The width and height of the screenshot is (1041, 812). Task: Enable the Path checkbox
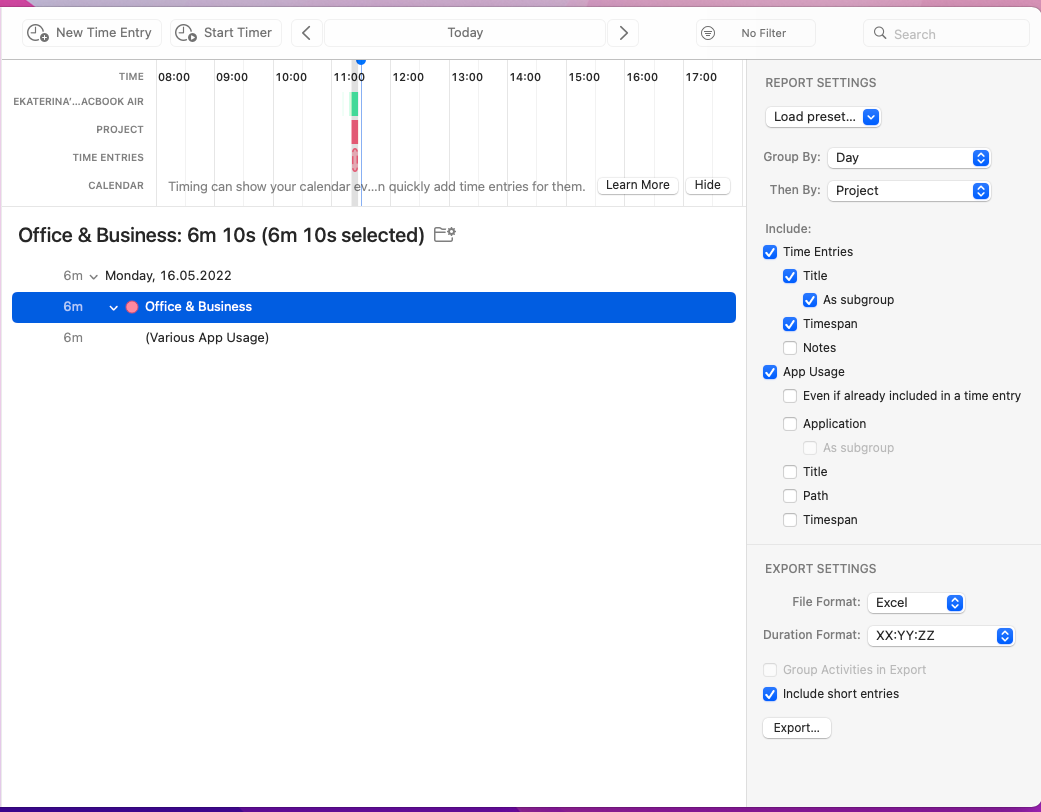790,496
